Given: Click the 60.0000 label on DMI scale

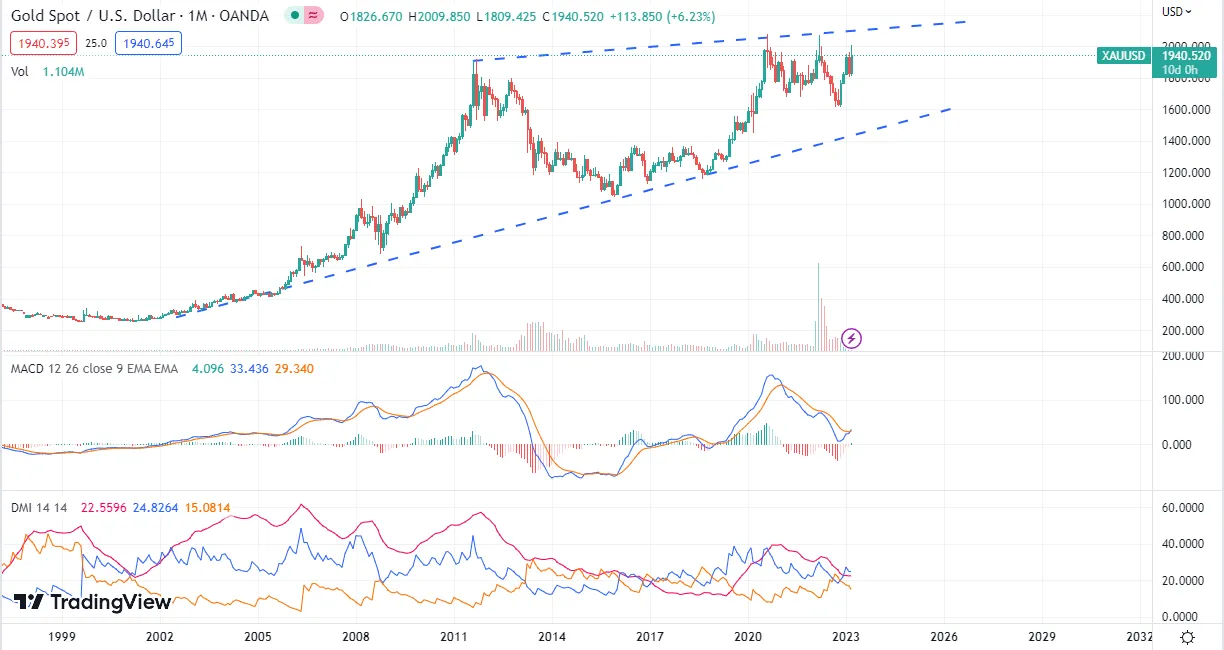Looking at the screenshot, I should click(x=1185, y=508).
